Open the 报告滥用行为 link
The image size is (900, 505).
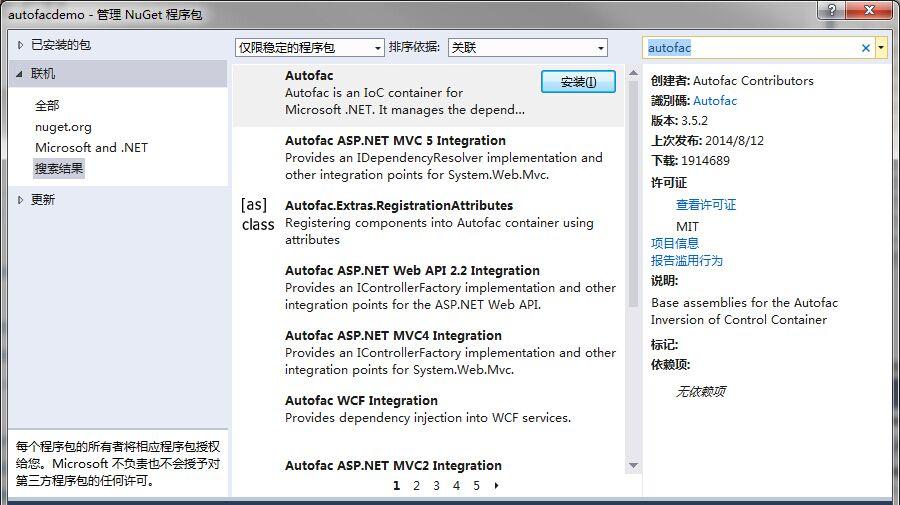(686, 261)
